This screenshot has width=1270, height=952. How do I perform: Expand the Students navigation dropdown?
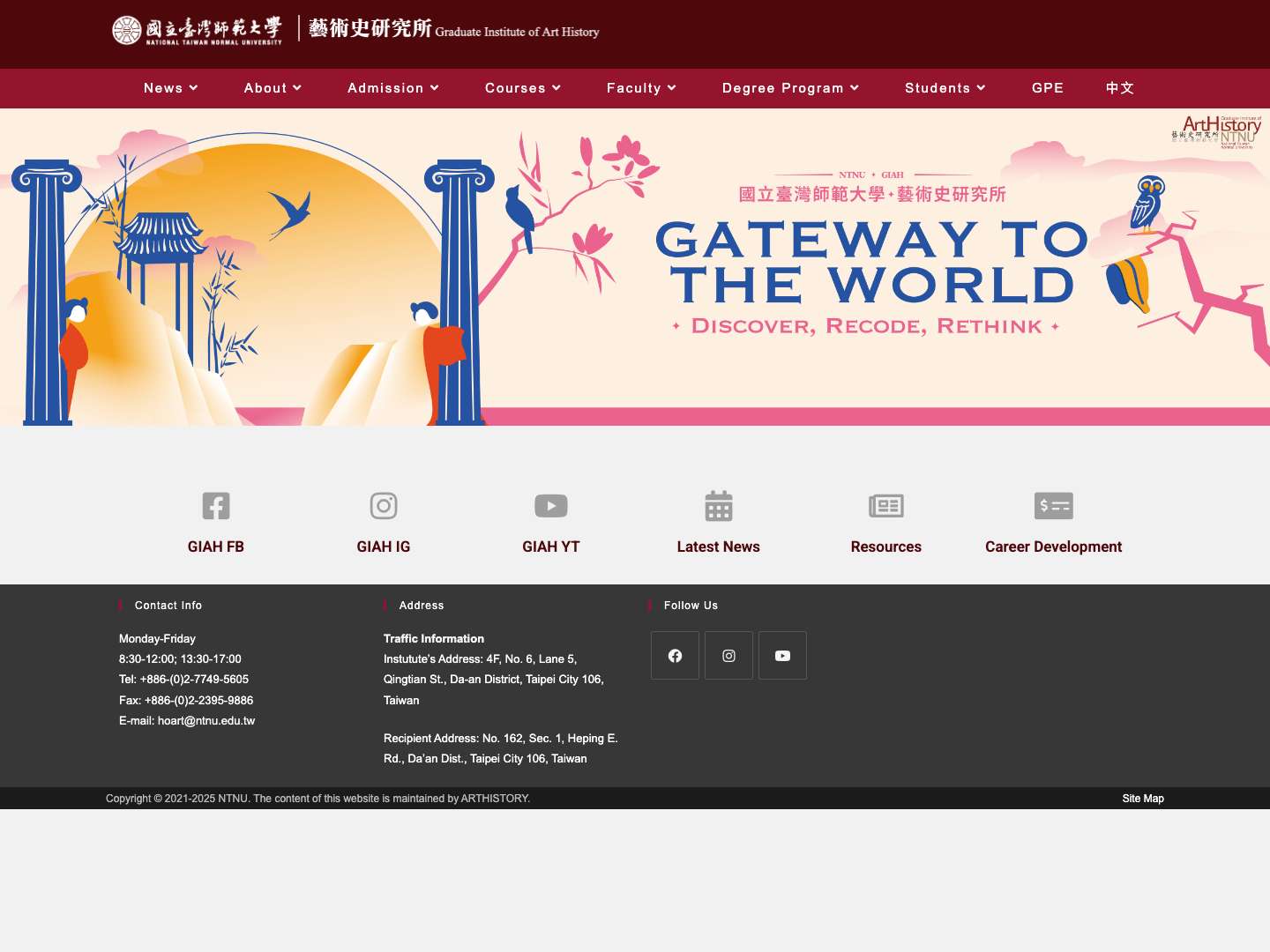945,88
